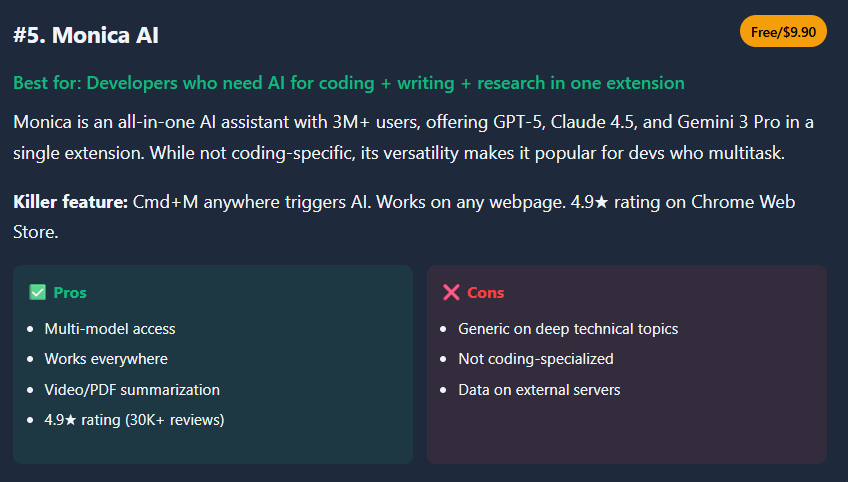Image resolution: width=848 pixels, height=482 pixels.
Task: Click the 'Works everywhere' pro item
Action: coord(106,359)
